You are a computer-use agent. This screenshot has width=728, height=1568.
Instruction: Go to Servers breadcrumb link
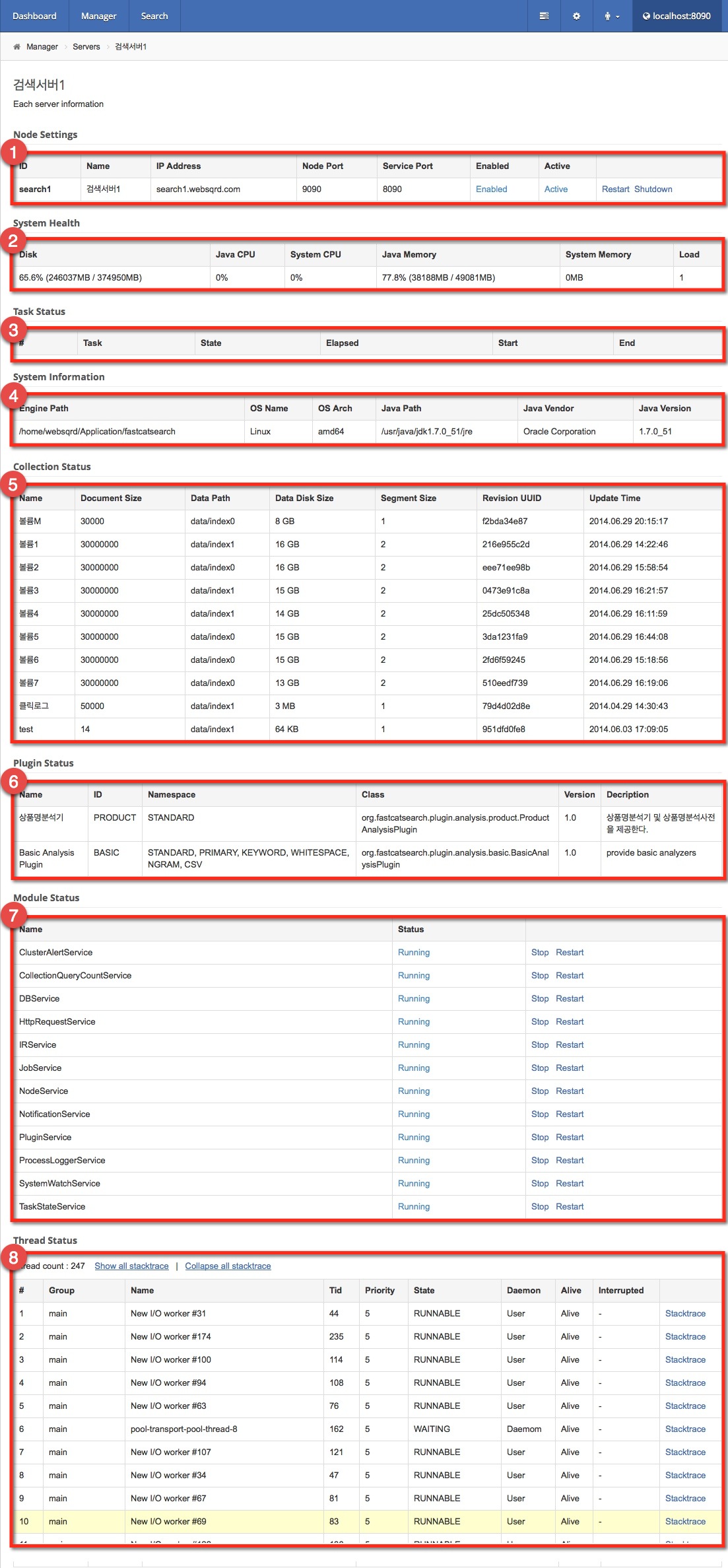[86, 47]
